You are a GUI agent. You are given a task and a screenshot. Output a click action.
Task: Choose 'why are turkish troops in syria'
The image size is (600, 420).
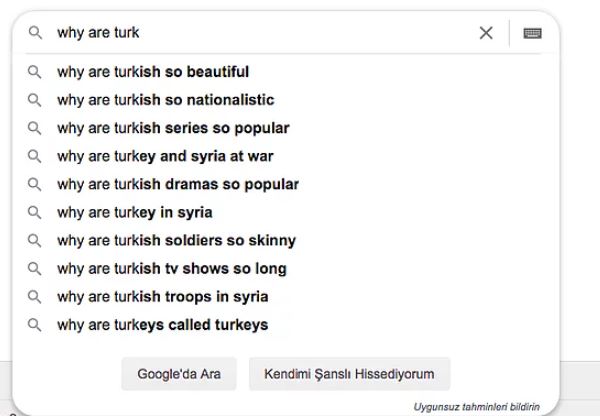coord(163,296)
